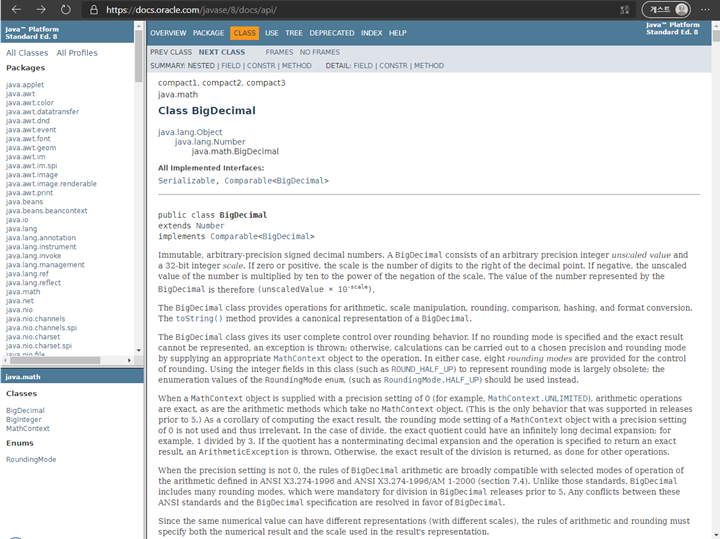Viewport: 720px width, 539px height.
Task: Reload the page with the refresh icon
Action: pyautogui.click(x=66, y=10)
